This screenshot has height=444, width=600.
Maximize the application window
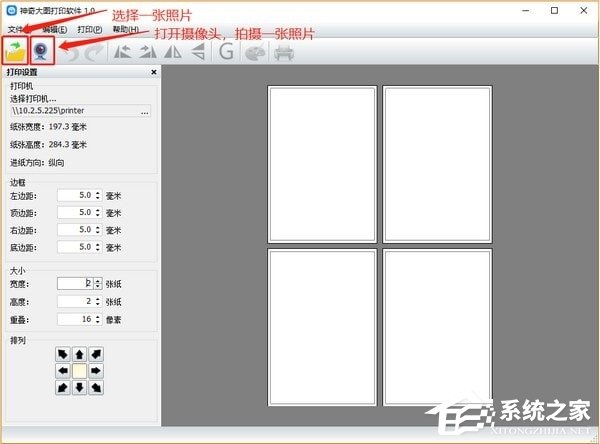pyautogui.click(x=554, y=11)
